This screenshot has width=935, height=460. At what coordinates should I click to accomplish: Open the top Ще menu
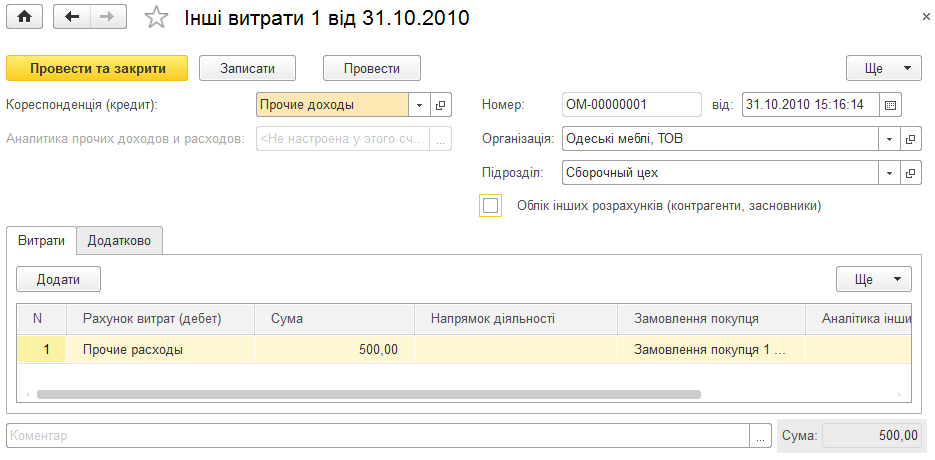[884, 68]
